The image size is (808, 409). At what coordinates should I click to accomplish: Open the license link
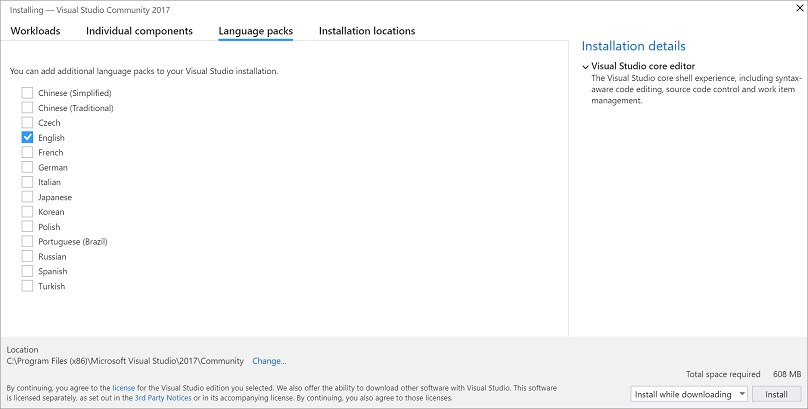[123, 387]
